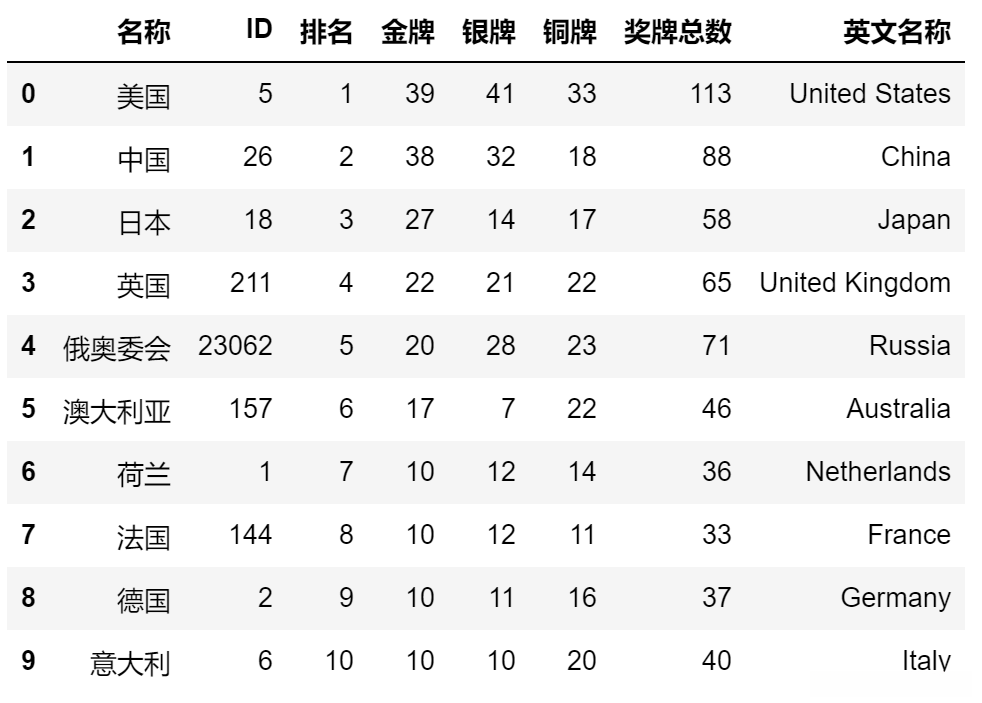Screen dimensions: 982x703
Task: Click the 美国 name cell
Action: pos(143,95)
